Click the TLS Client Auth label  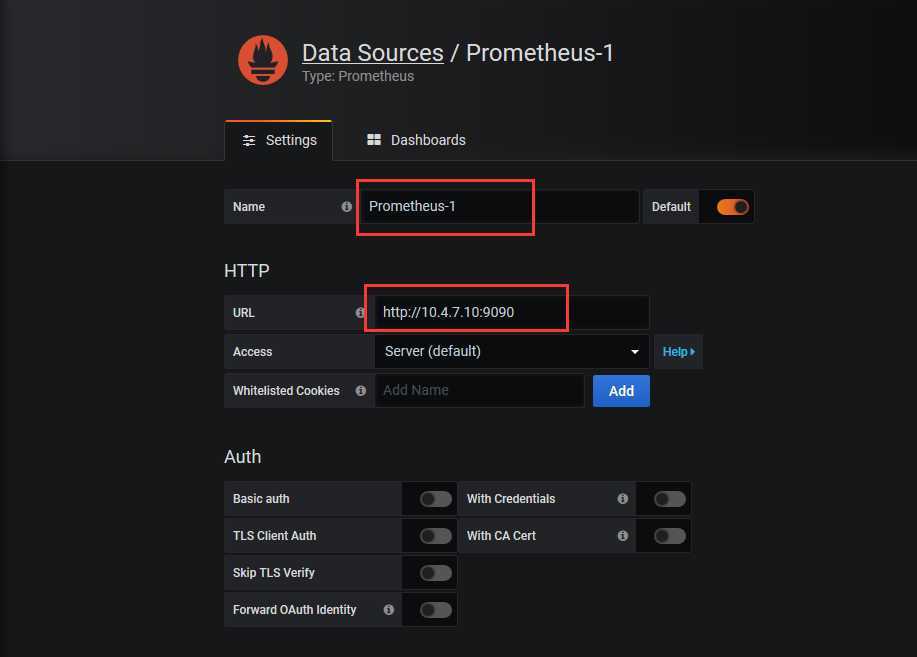(274, 536)
